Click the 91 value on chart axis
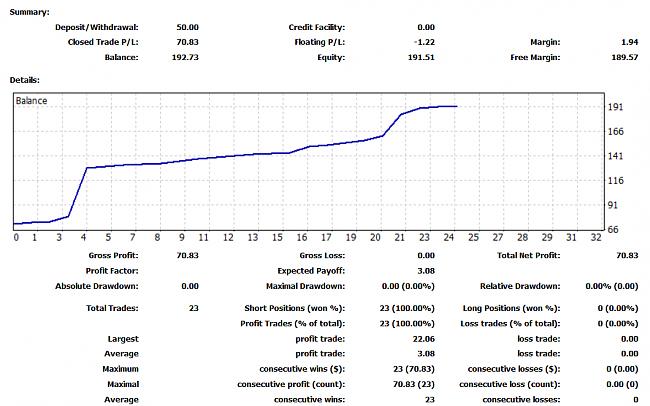 pos(613,205)
